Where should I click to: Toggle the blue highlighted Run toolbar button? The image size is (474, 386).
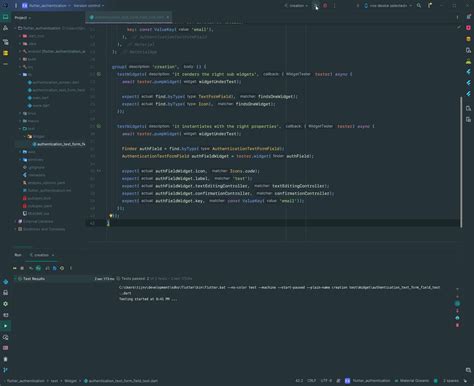[55, 268]
